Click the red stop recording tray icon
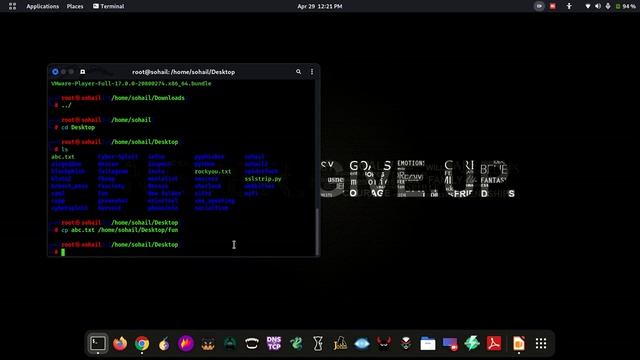The width and height of the screenshot is (640, 360). [553, 6]
